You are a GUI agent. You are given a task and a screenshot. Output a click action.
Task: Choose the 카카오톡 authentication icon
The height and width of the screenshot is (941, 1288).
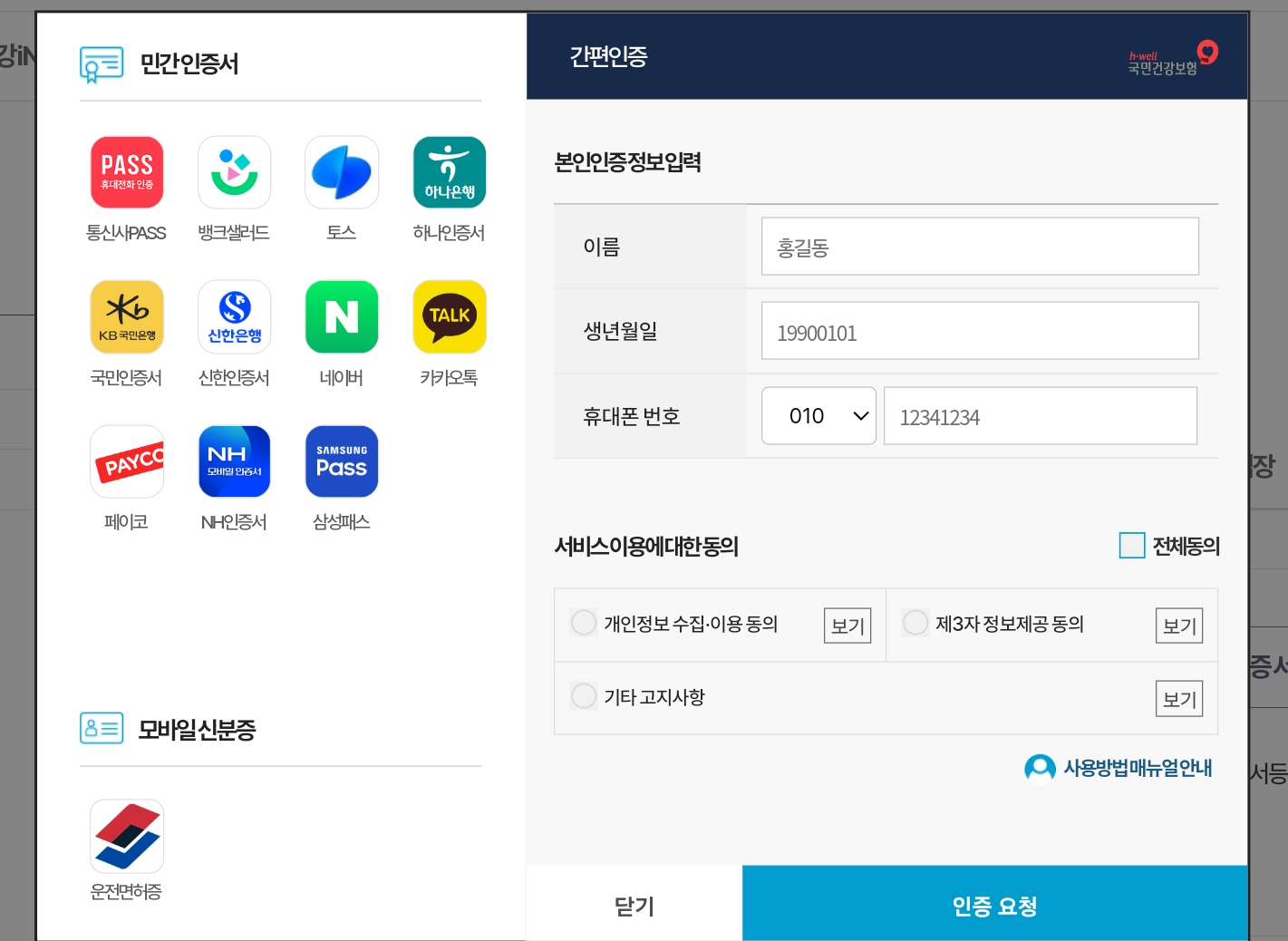[450, 316]
